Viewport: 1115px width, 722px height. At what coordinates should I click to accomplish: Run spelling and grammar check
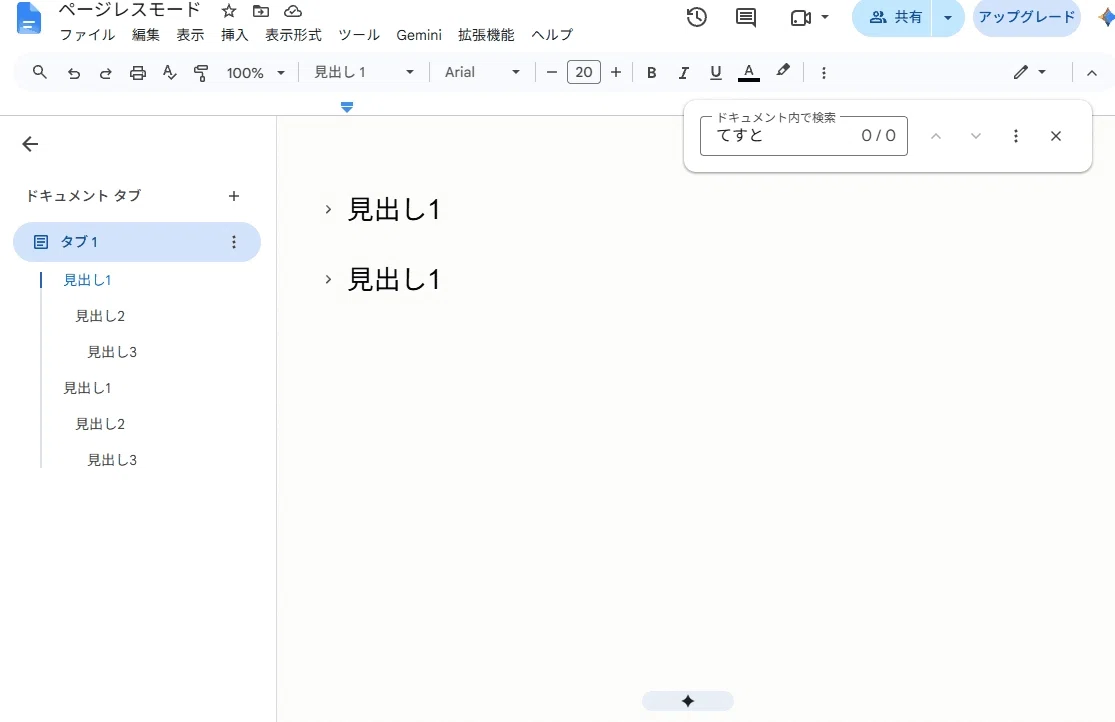click(169, 73)
